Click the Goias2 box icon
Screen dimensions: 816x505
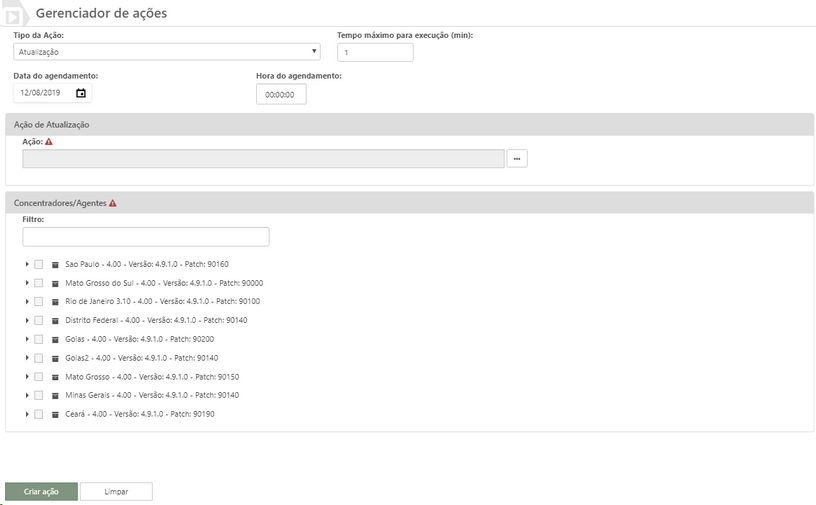pyautogui.click(x=55, y=358)
